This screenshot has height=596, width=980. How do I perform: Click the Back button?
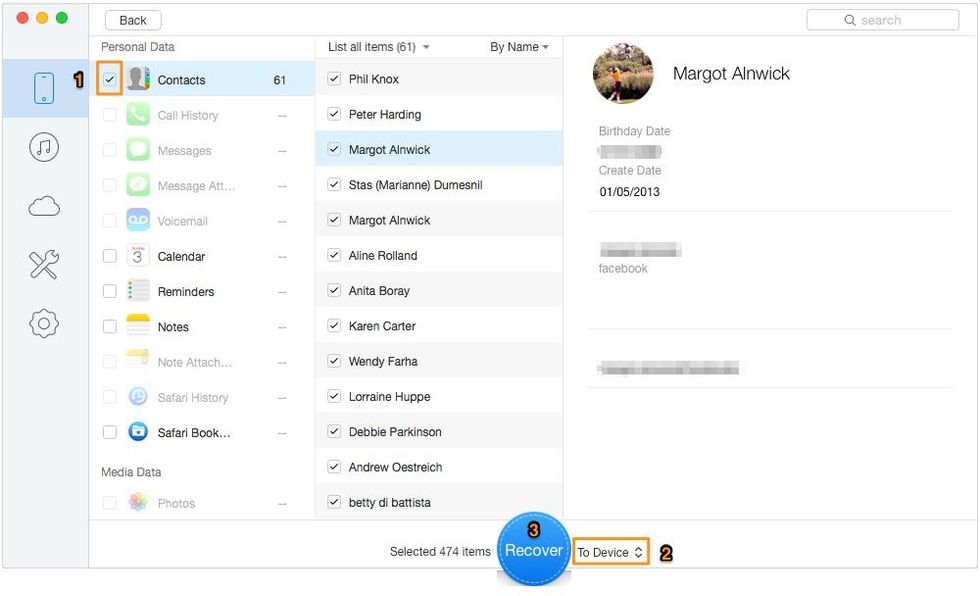pyautogui.click(x=133, y=20)
